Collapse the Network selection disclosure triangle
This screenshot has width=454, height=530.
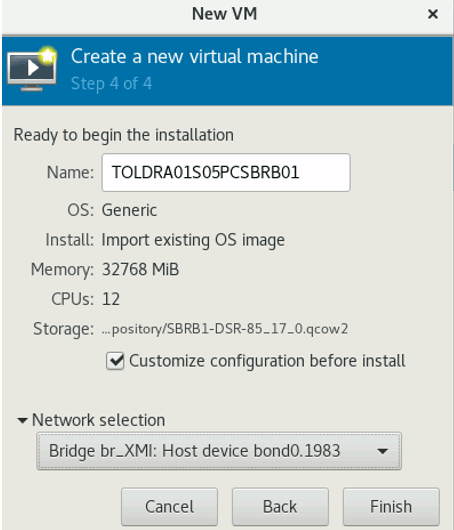click(22, 420)
